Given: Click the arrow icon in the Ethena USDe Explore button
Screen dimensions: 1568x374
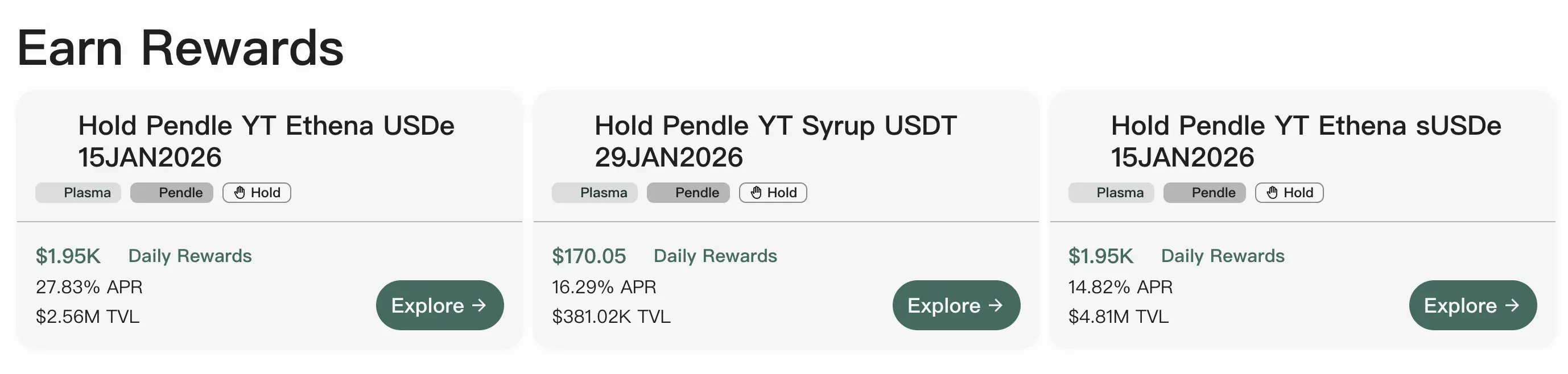Looking at the screenshot, I should tap(480, 305).
